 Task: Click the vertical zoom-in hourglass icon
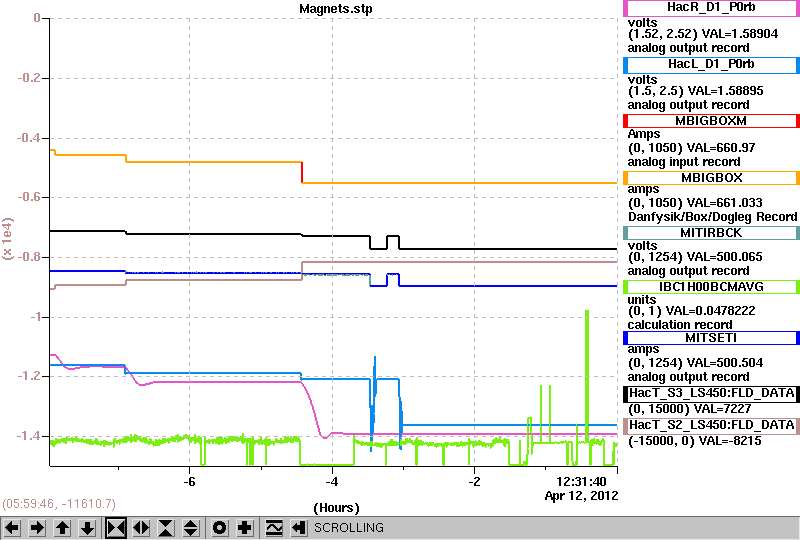(x=166, y=528)
